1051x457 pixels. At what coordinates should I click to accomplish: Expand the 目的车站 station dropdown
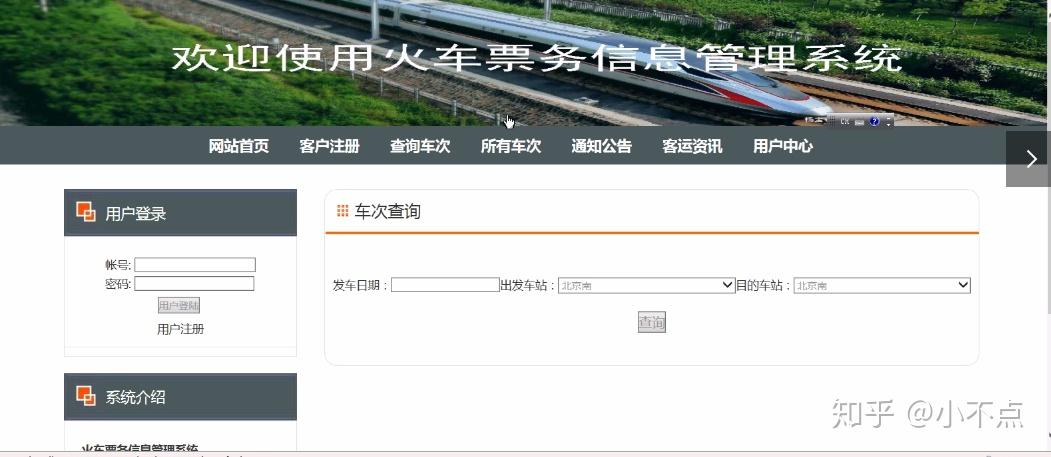coord(882,285)
